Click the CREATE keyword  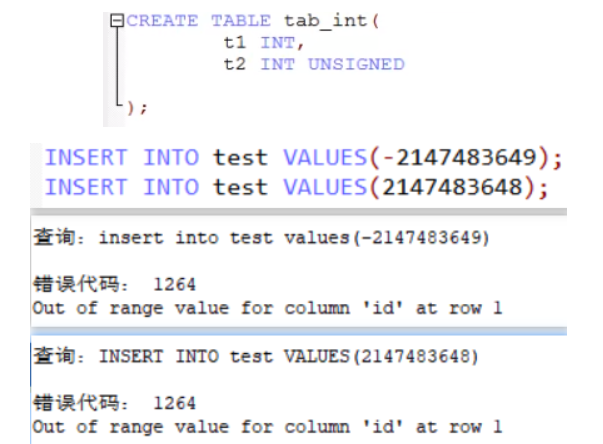pos(162,21)
